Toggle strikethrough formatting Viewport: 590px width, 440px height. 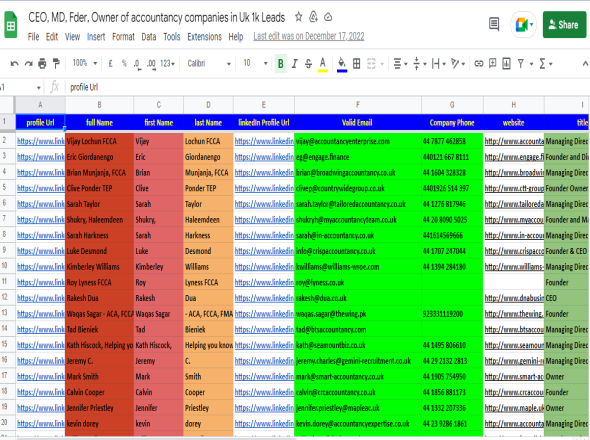pyautogui.click(x=308, y=64)
